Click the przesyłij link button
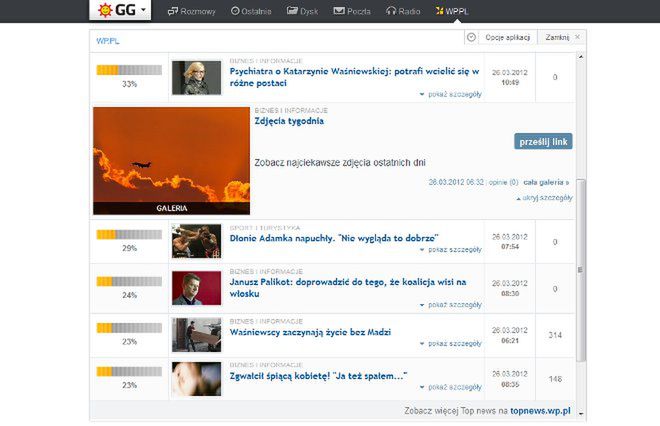This screenshot has width=660, height=426. (x=543, y=142)
